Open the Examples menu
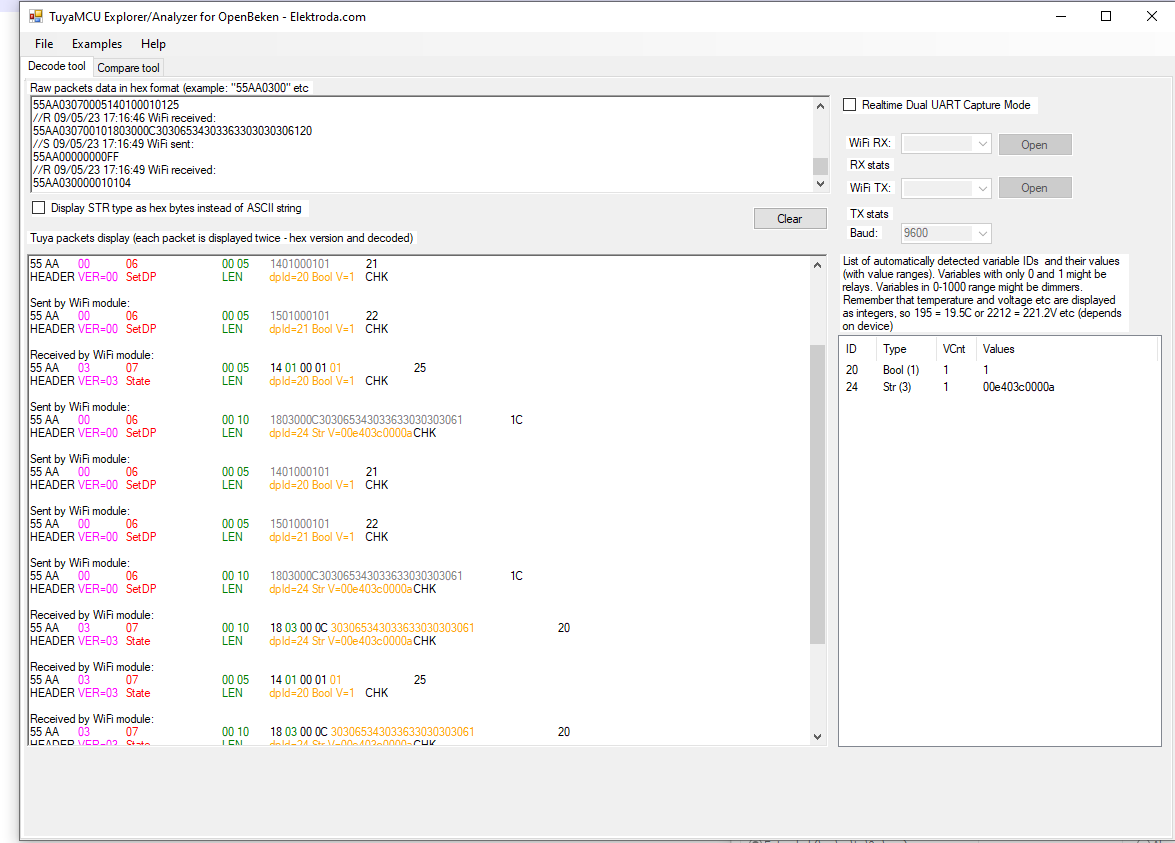 click(97, 43)
